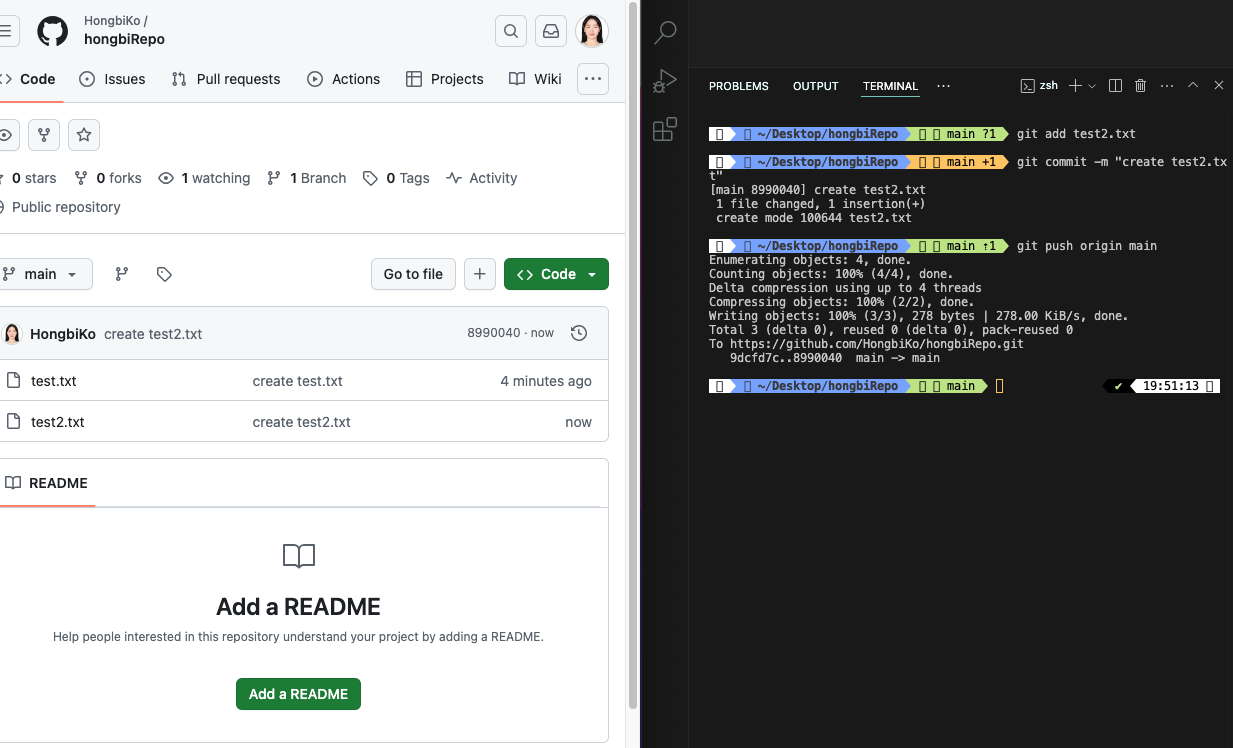
Task: Click the Add a README button
Action: tap(298, 694)
